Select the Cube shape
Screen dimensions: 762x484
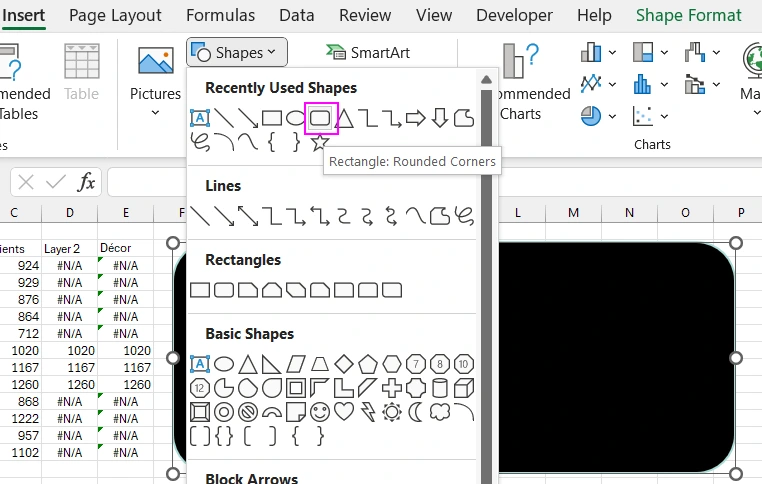[x=464, y=388]
